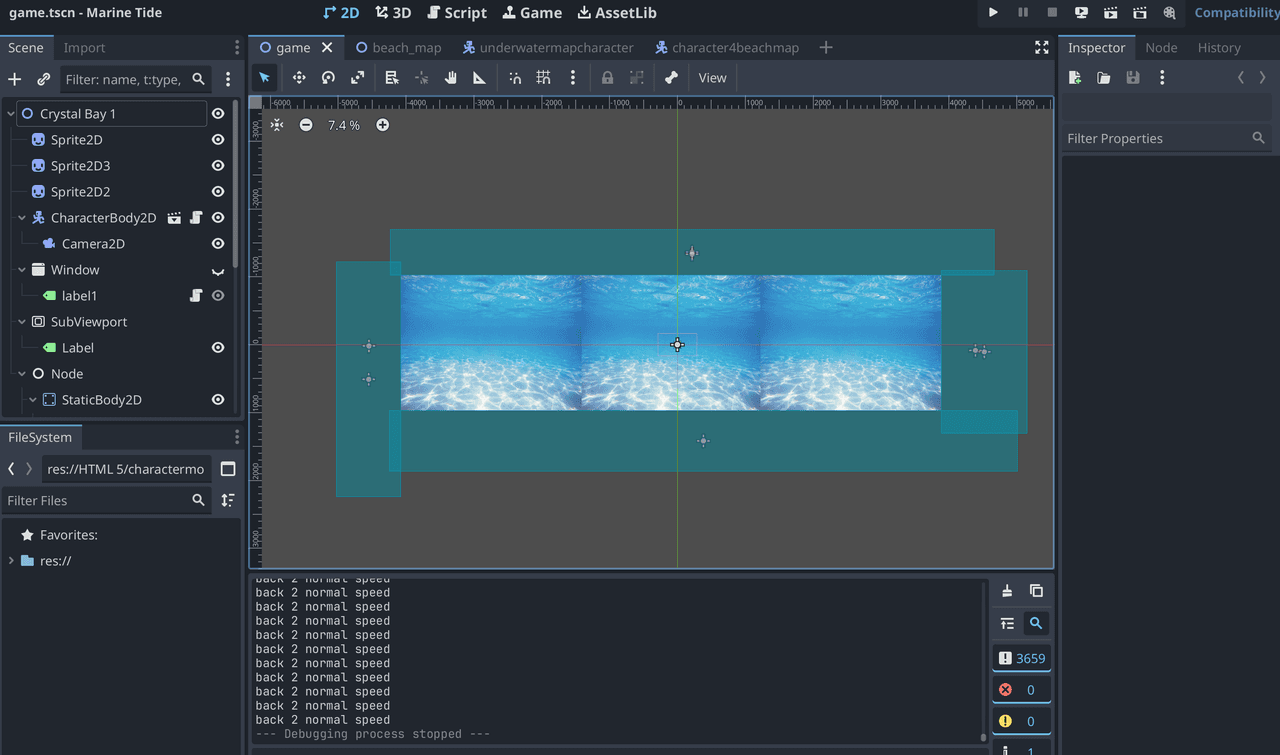Toggle visibility of Camera2D node
The height and width of the screenshot is (755, 1280).
[x=218, y=244]
